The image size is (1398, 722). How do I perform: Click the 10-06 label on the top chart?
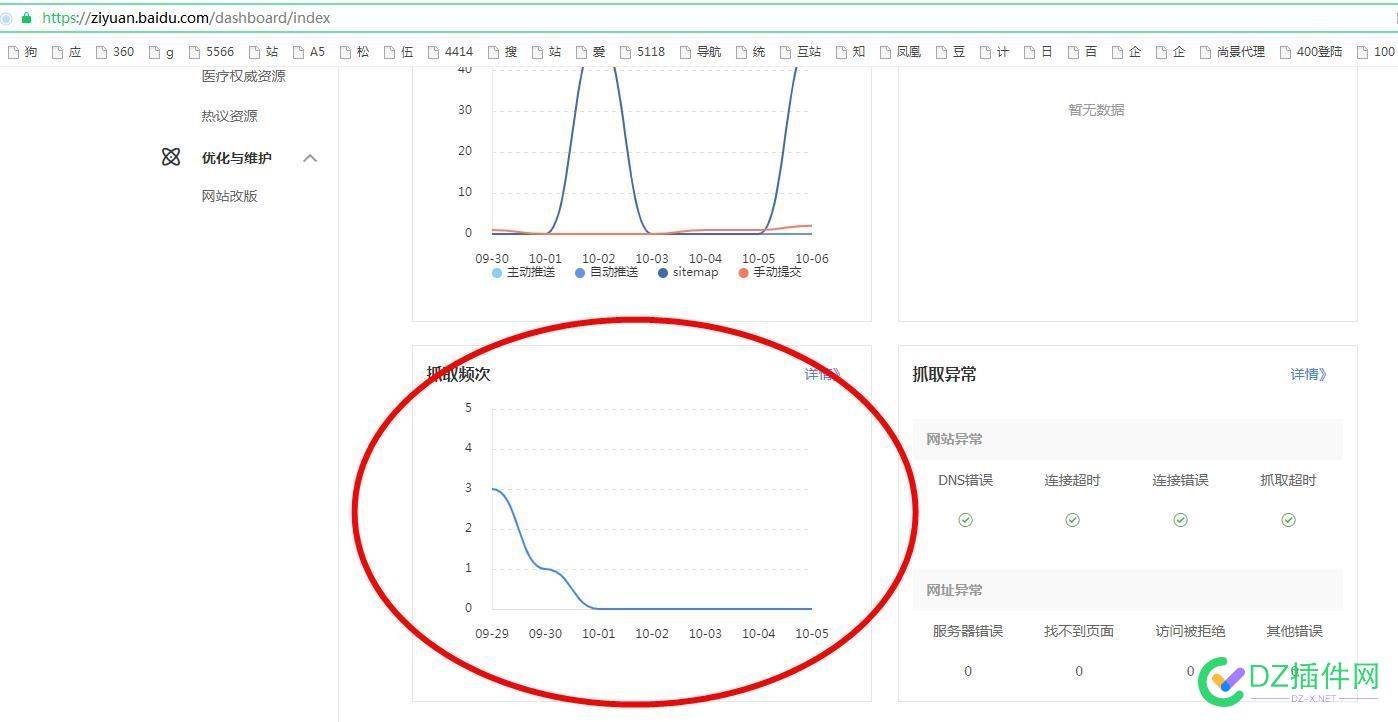(x=811, y=258)
